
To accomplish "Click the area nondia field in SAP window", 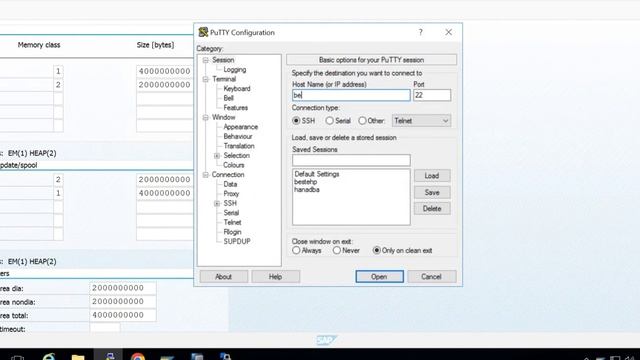I will tap(122, 302).
